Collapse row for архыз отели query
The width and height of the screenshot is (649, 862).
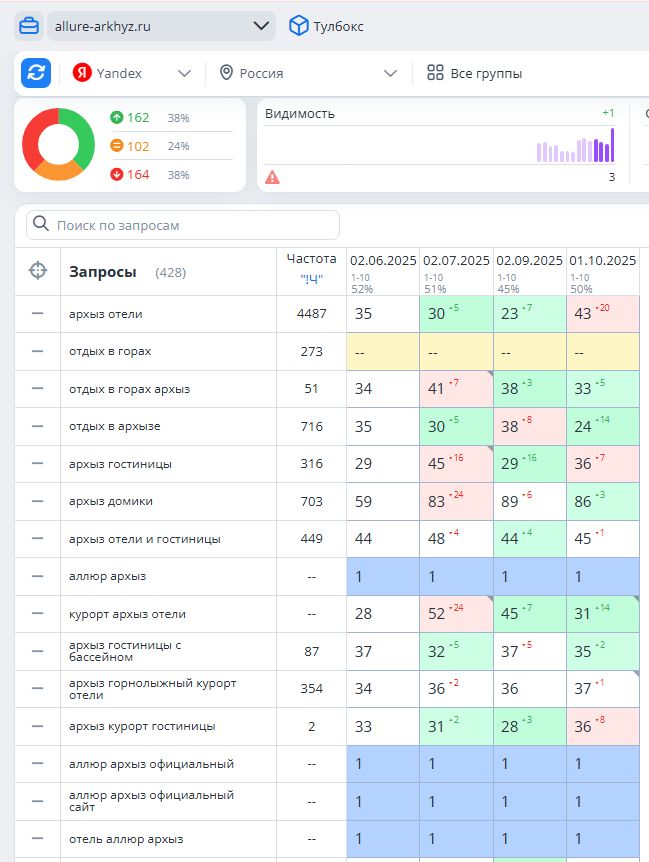click(38, 314)
